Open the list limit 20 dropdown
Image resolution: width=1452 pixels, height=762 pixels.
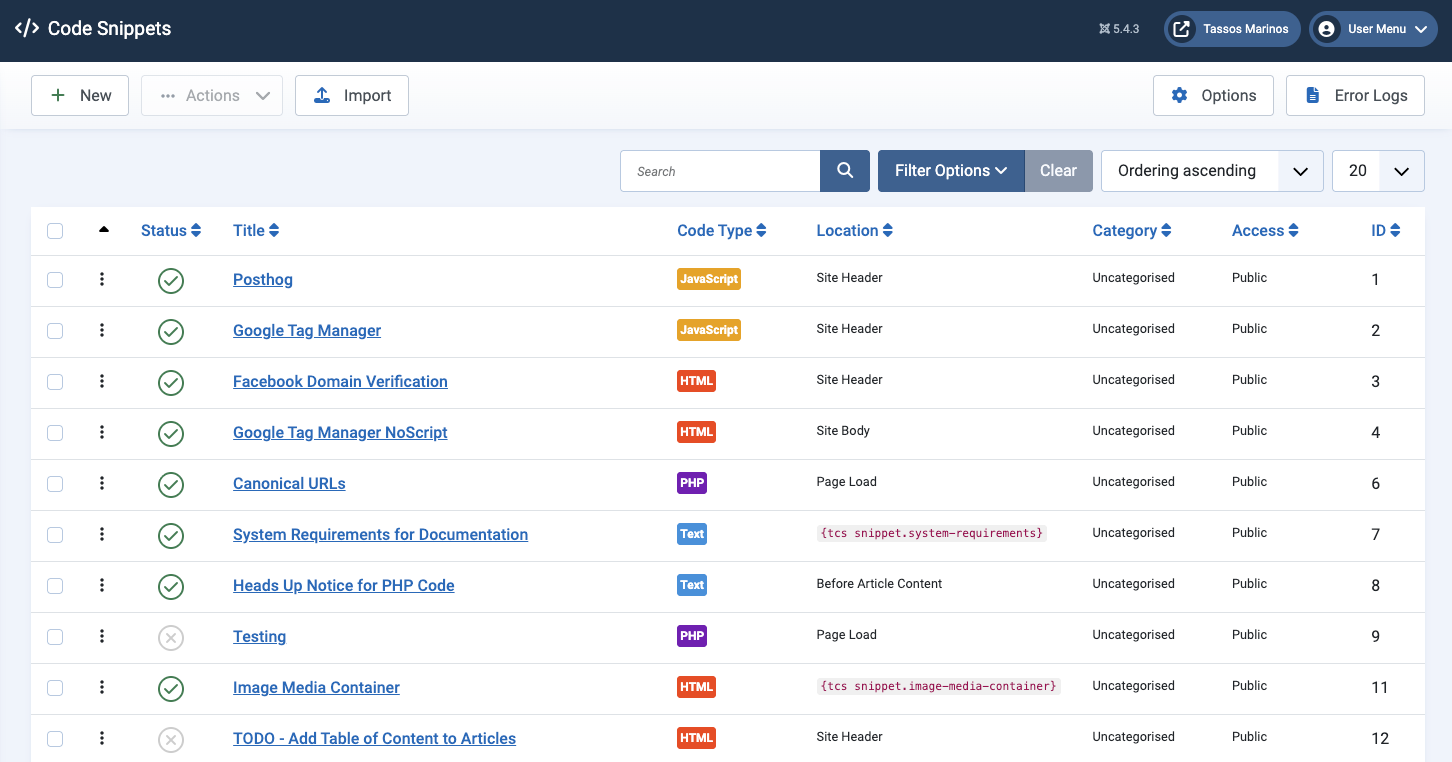pos(1378,171)
